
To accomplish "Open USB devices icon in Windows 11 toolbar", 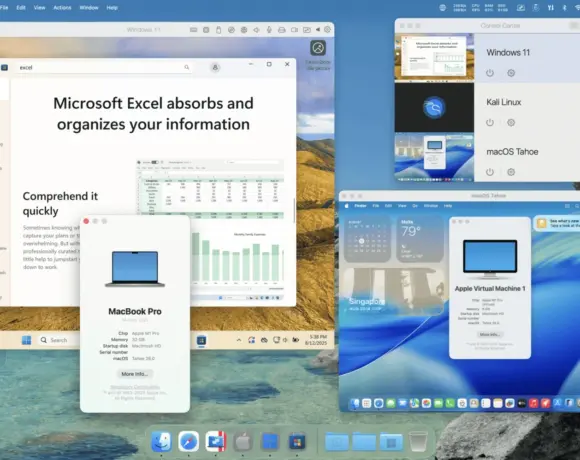I will tap(219, 30).
